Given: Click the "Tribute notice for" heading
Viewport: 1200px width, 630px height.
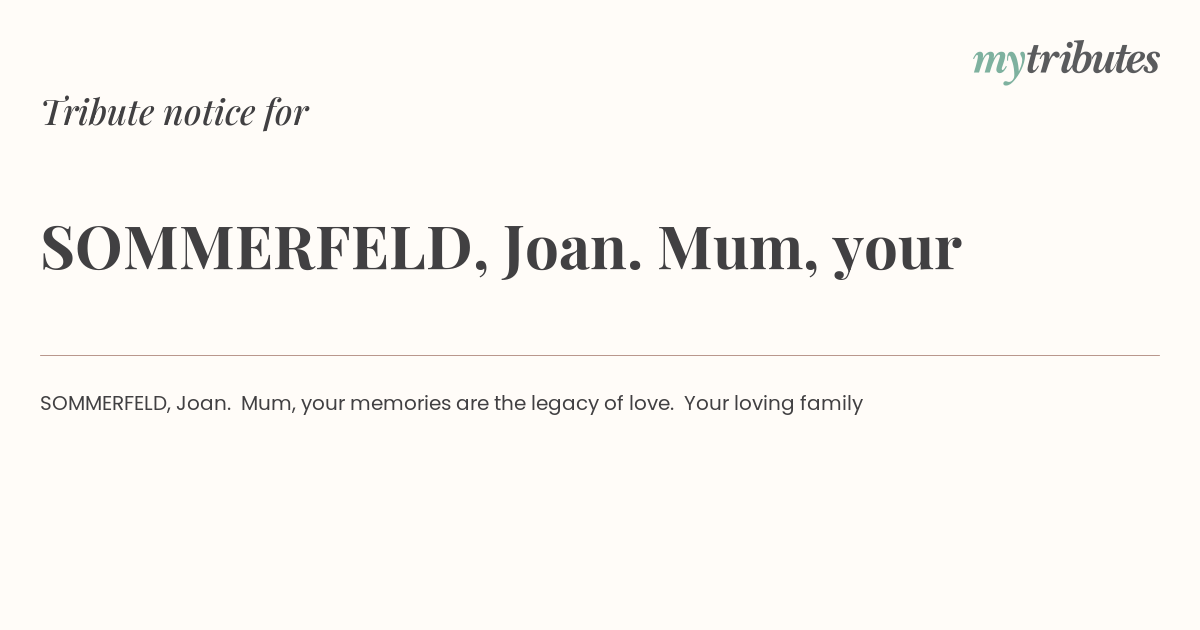Looking at the screenshot, I should tap(175, 112).
